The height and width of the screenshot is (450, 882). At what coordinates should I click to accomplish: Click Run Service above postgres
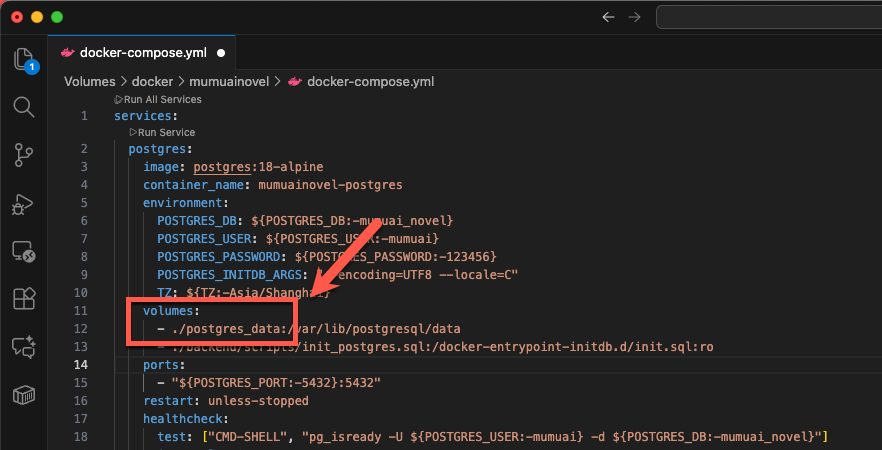(164, 132)
